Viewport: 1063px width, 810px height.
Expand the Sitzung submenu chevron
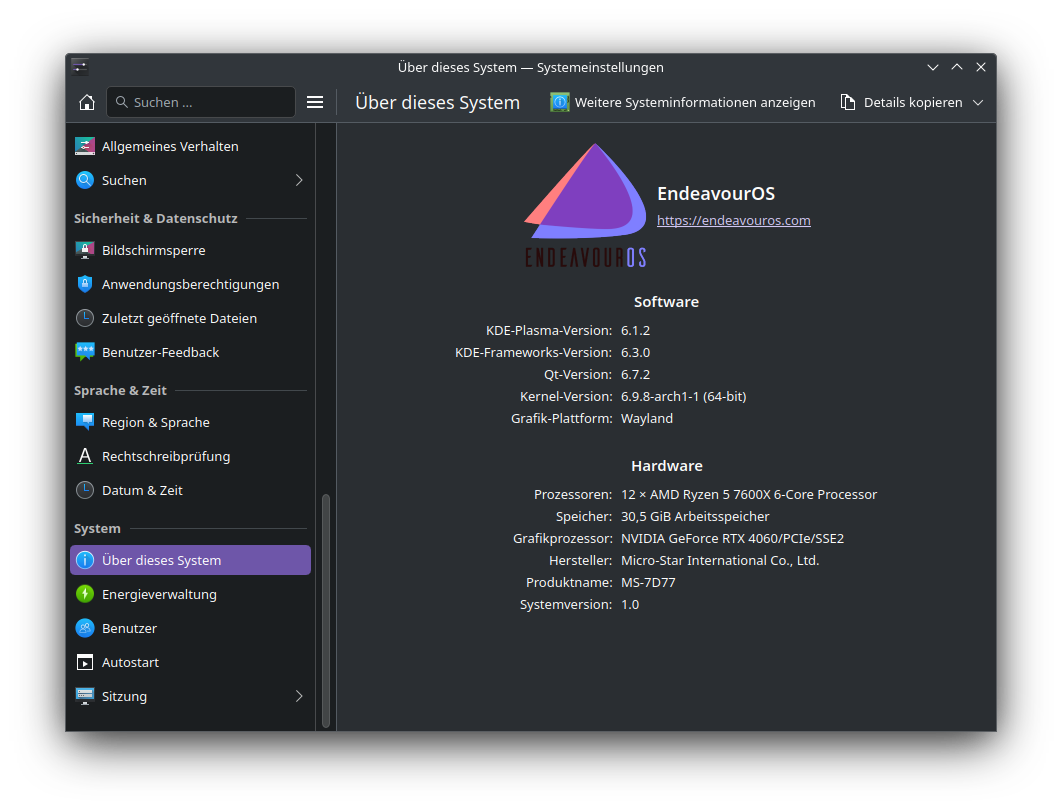tap(299, 696)
